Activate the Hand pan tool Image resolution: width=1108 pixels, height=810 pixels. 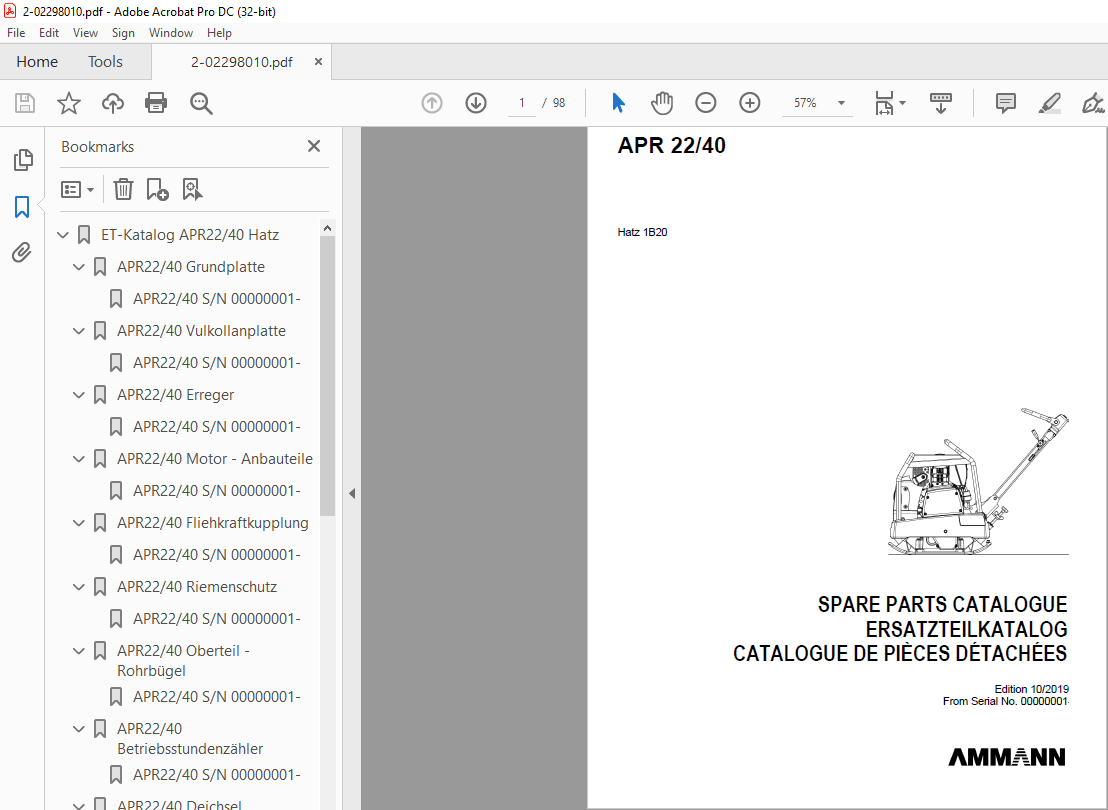(x=661, y=103)
